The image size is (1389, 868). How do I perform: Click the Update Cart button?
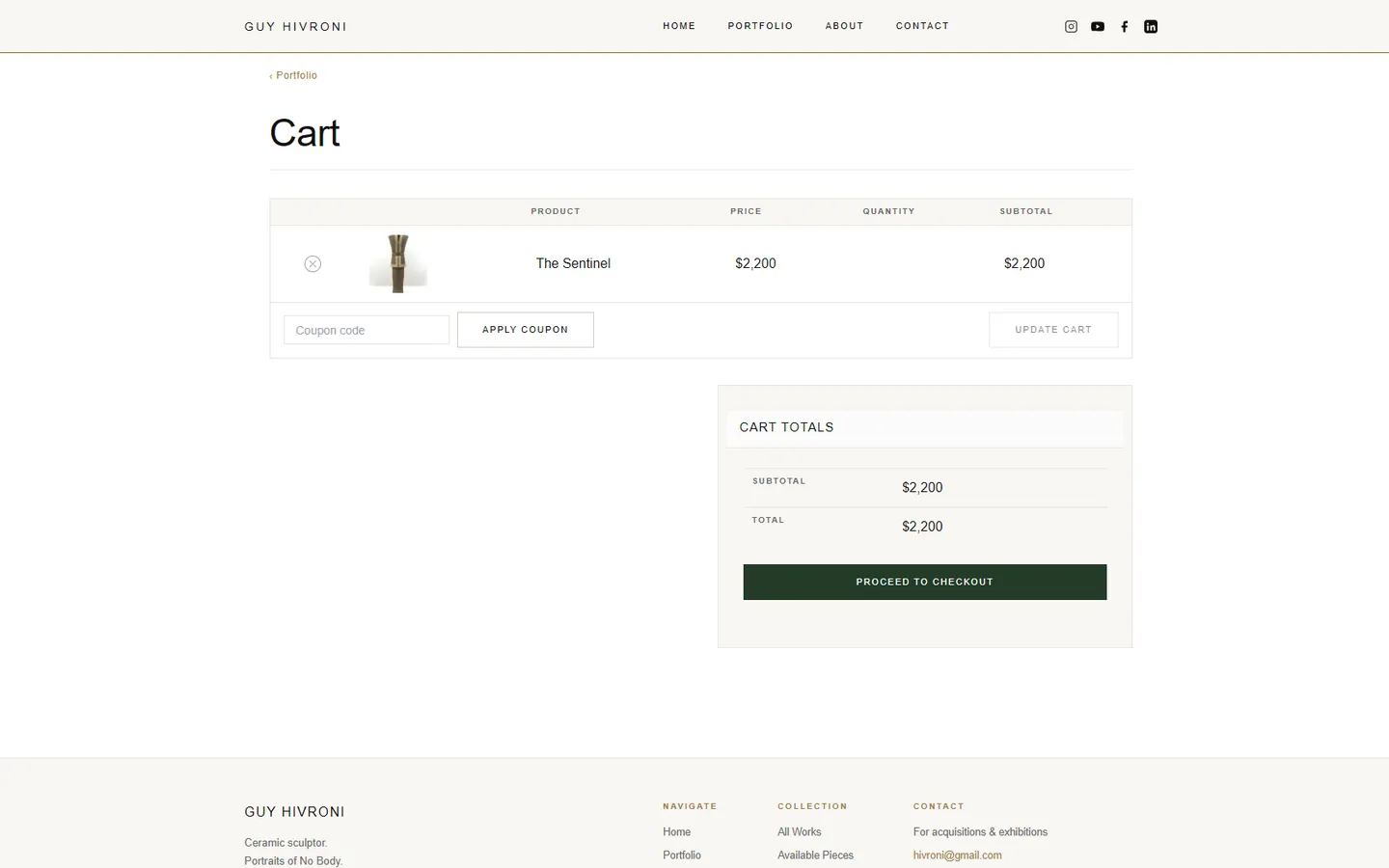tap(1053, 330)
